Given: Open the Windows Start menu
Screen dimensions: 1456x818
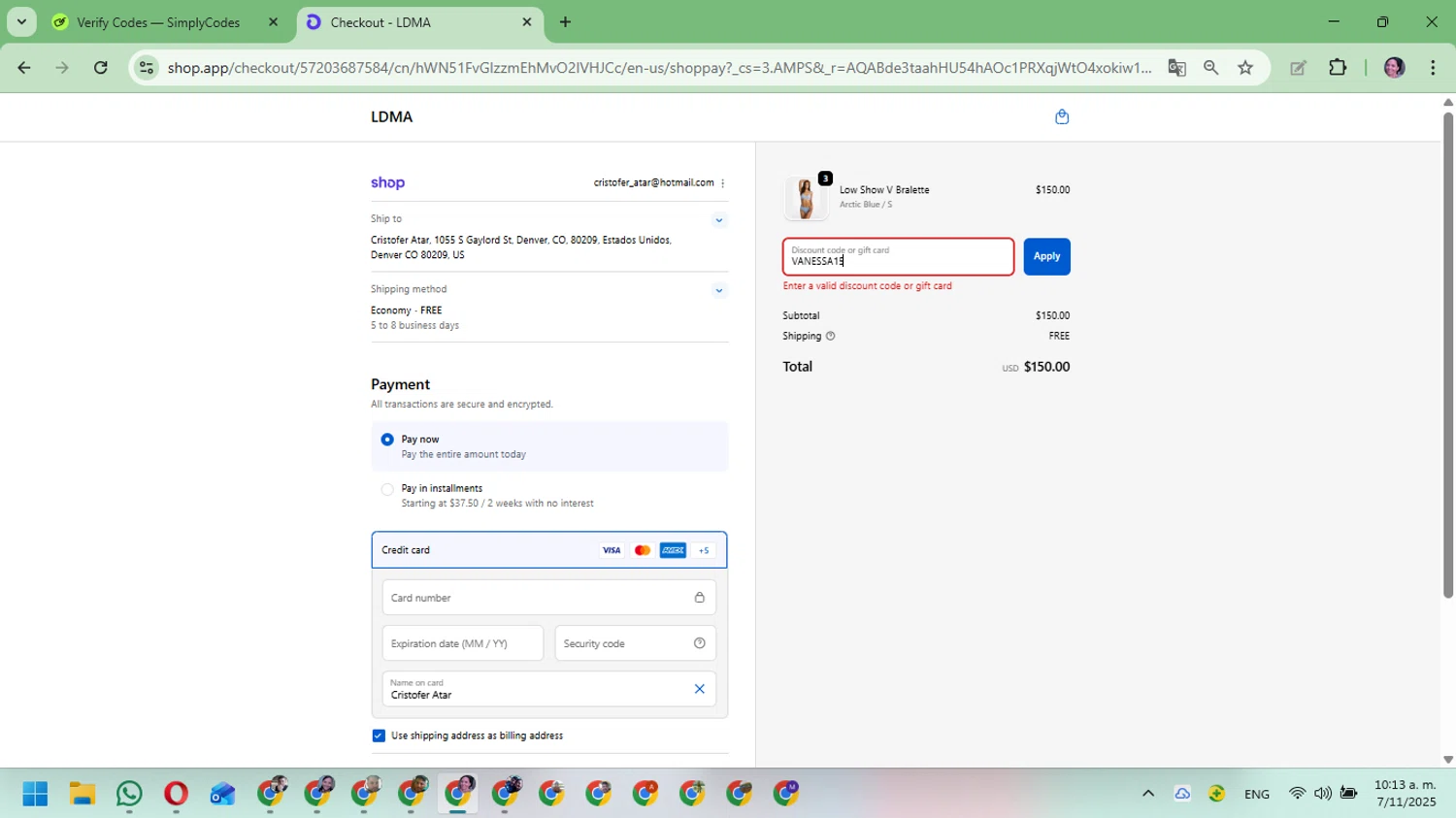Looking at the screenshot, I should [35, 794].
